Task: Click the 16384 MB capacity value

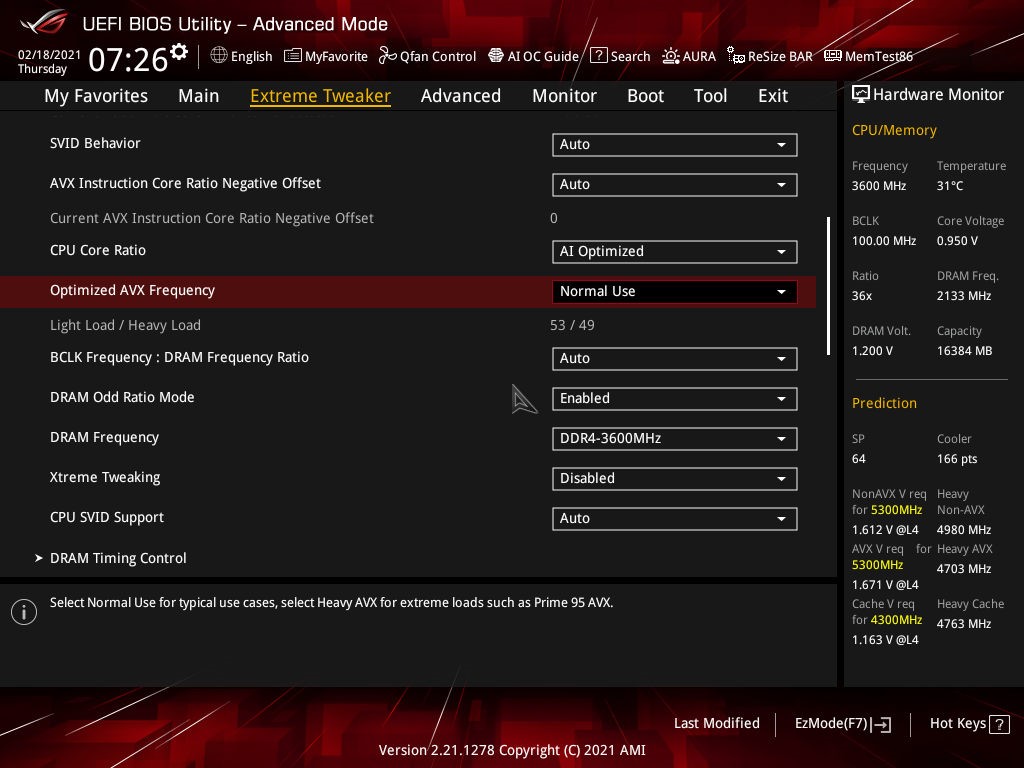Action: [965, 351]
